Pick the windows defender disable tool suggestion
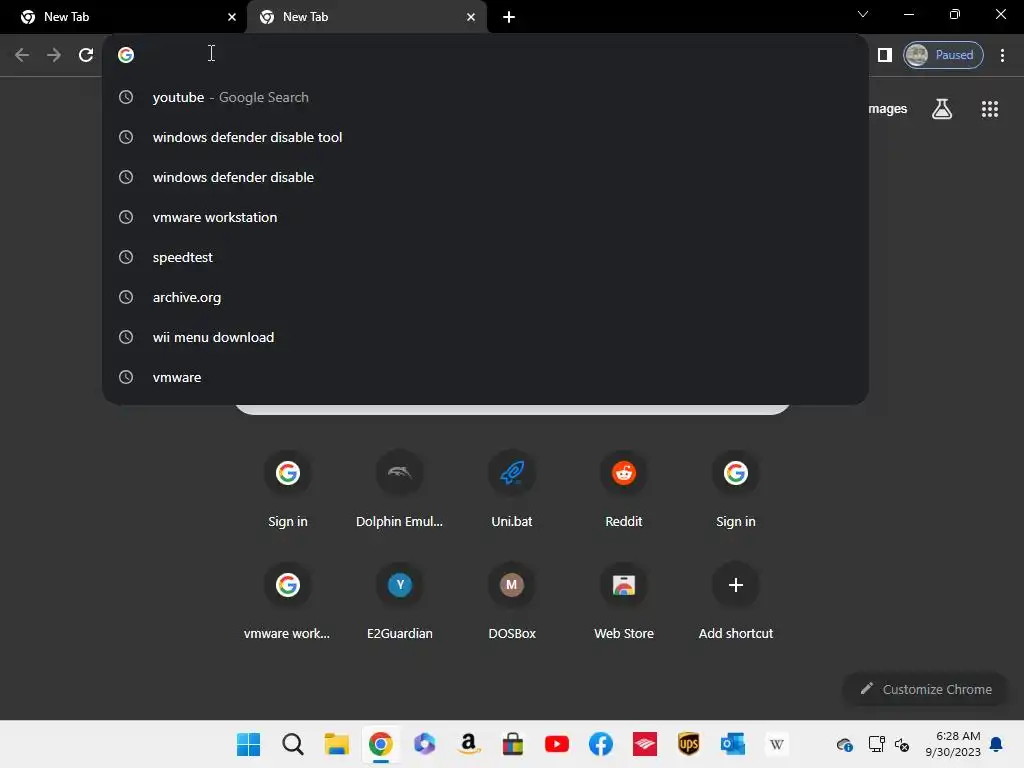 coord(485,137)
